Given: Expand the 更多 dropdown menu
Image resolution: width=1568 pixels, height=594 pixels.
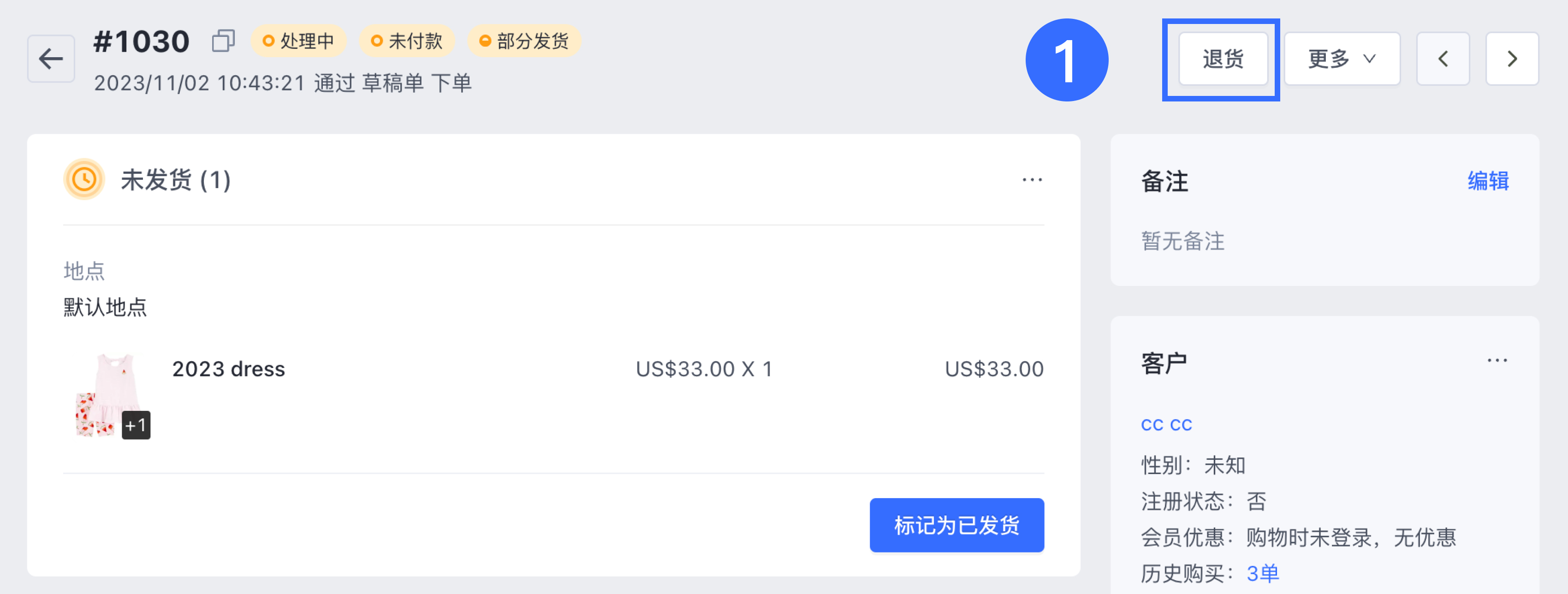Looking at the screenshot, I should [x=1342, y=59].
